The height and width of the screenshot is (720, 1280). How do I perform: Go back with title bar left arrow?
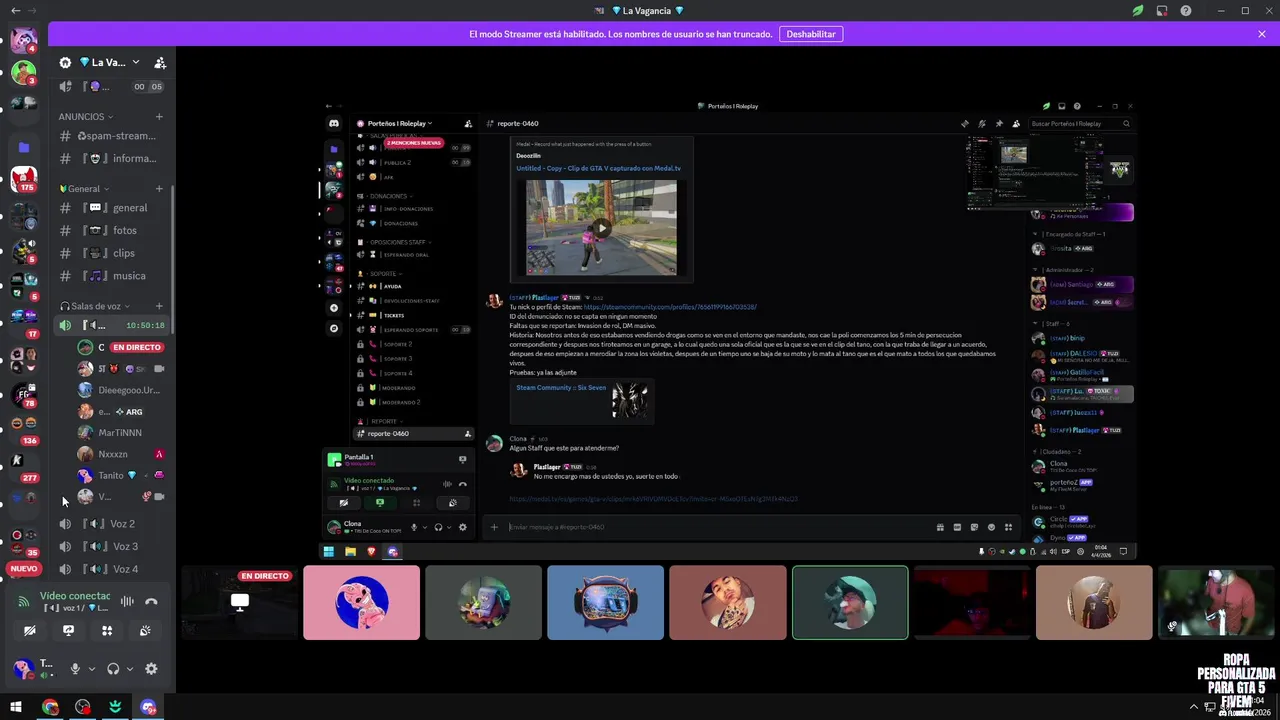[15, 11]
